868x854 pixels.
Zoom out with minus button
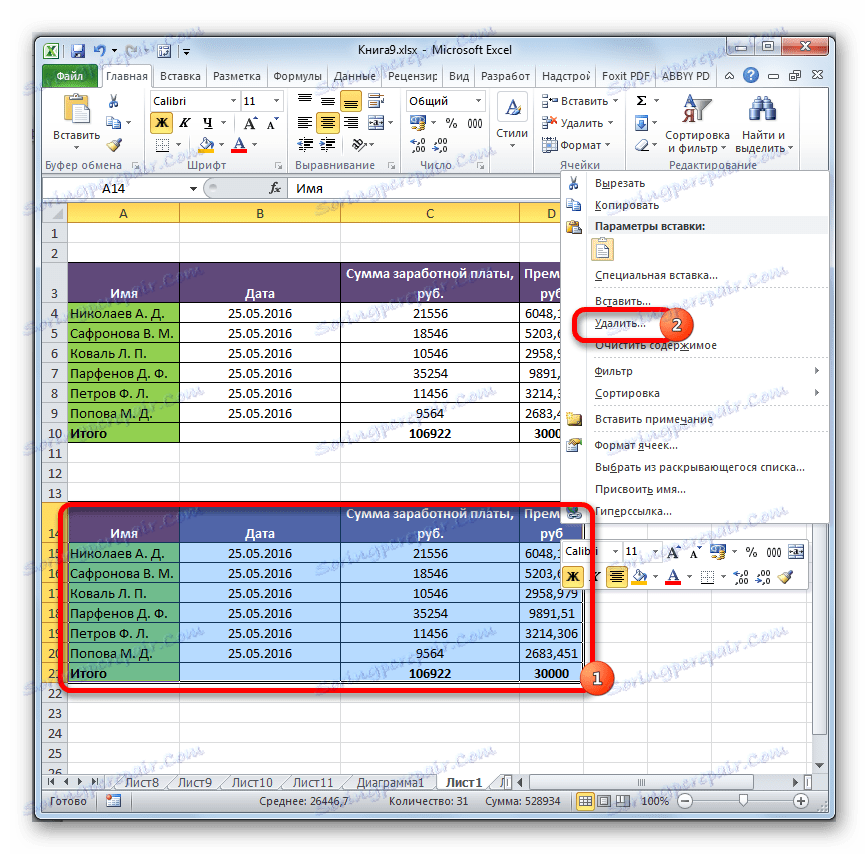coord(685,800)
